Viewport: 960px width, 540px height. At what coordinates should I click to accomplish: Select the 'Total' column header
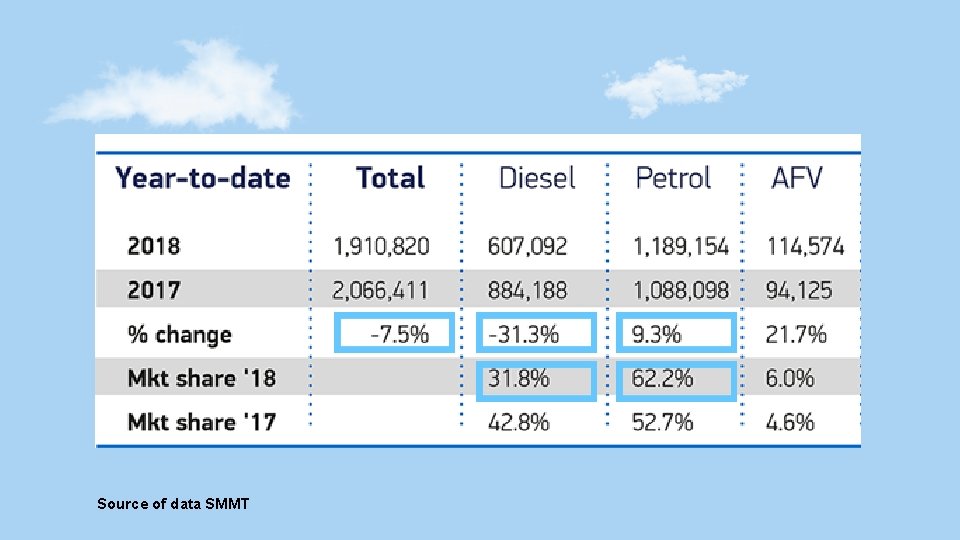point(390,178)
